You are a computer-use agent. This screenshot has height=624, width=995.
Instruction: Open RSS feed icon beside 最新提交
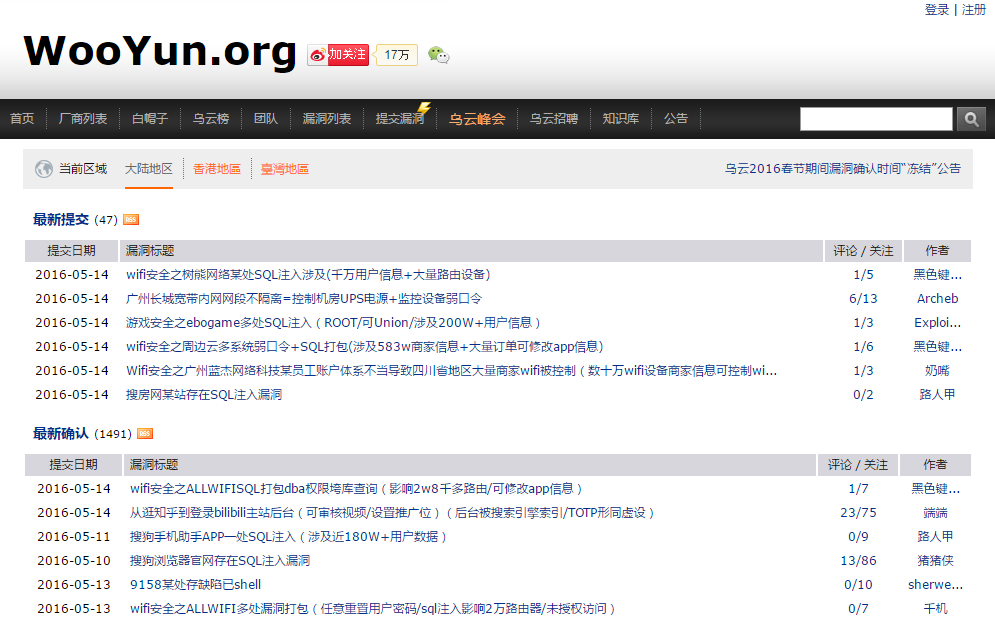tap(131, 220)
